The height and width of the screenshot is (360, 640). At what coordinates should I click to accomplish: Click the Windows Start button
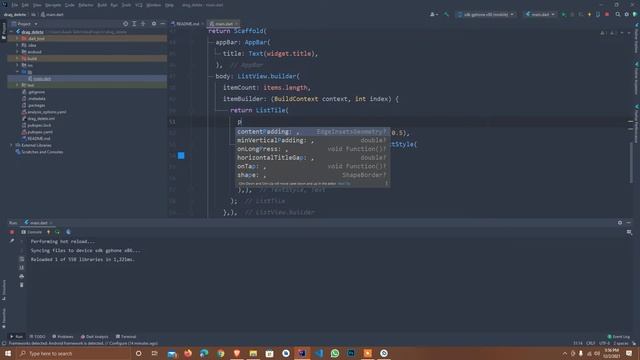[8, 353]
